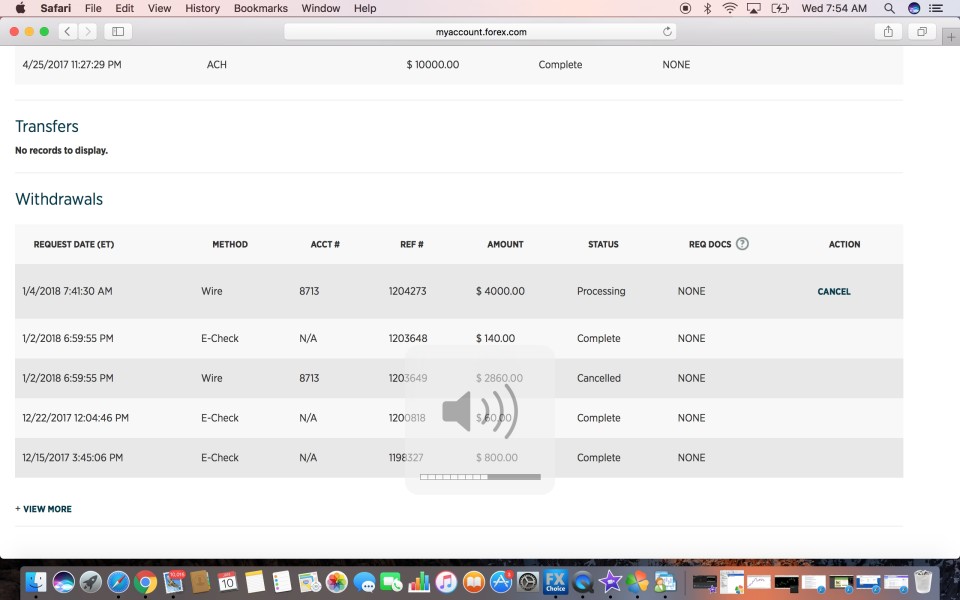Open the Safari Share menu
Screen dimensions: 960x600
tap(888, 31)
